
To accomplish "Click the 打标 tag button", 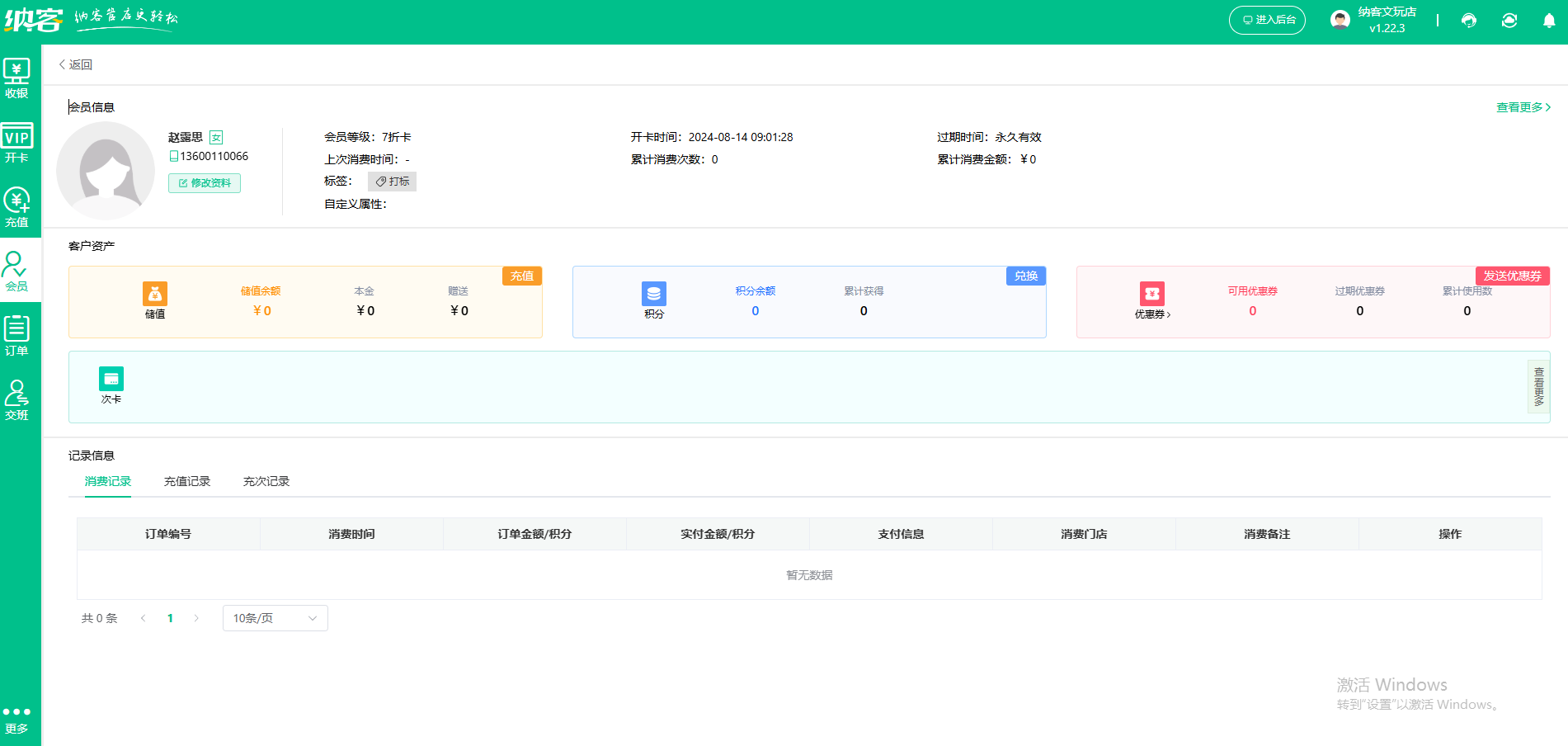I will coord(392,182).
